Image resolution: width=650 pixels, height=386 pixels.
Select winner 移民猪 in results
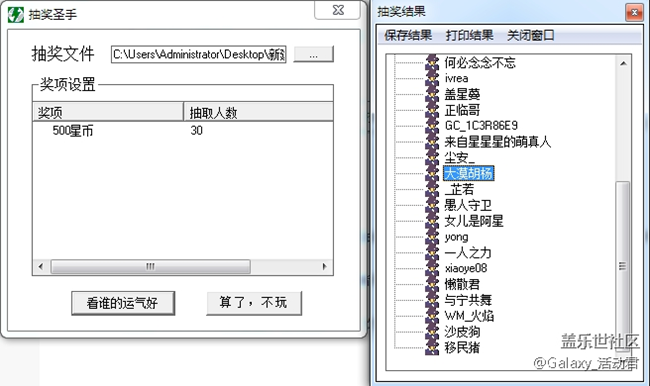(x=462, y=347)
